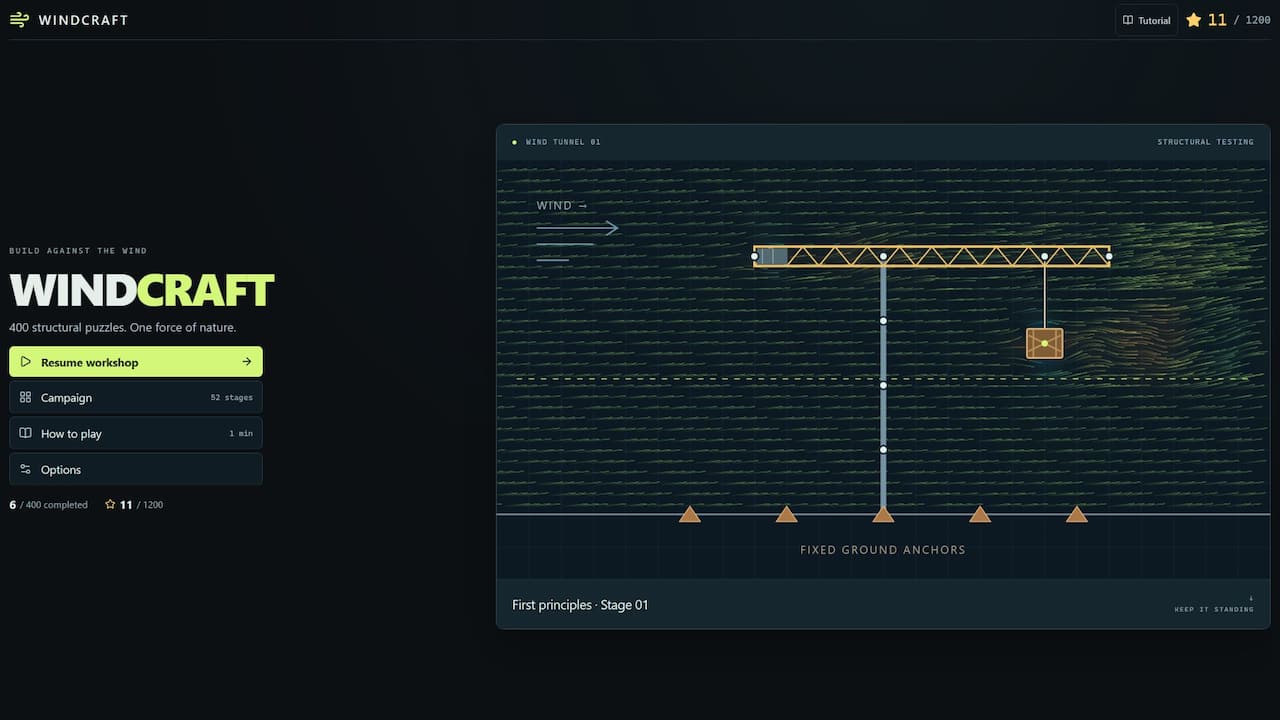
Task: Open Options menu item
Action: click(136, 469)
